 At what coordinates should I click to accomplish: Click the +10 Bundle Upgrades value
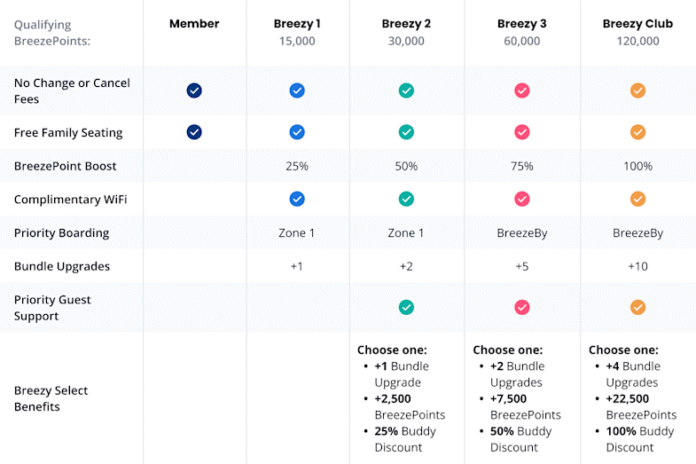point(637,267)
